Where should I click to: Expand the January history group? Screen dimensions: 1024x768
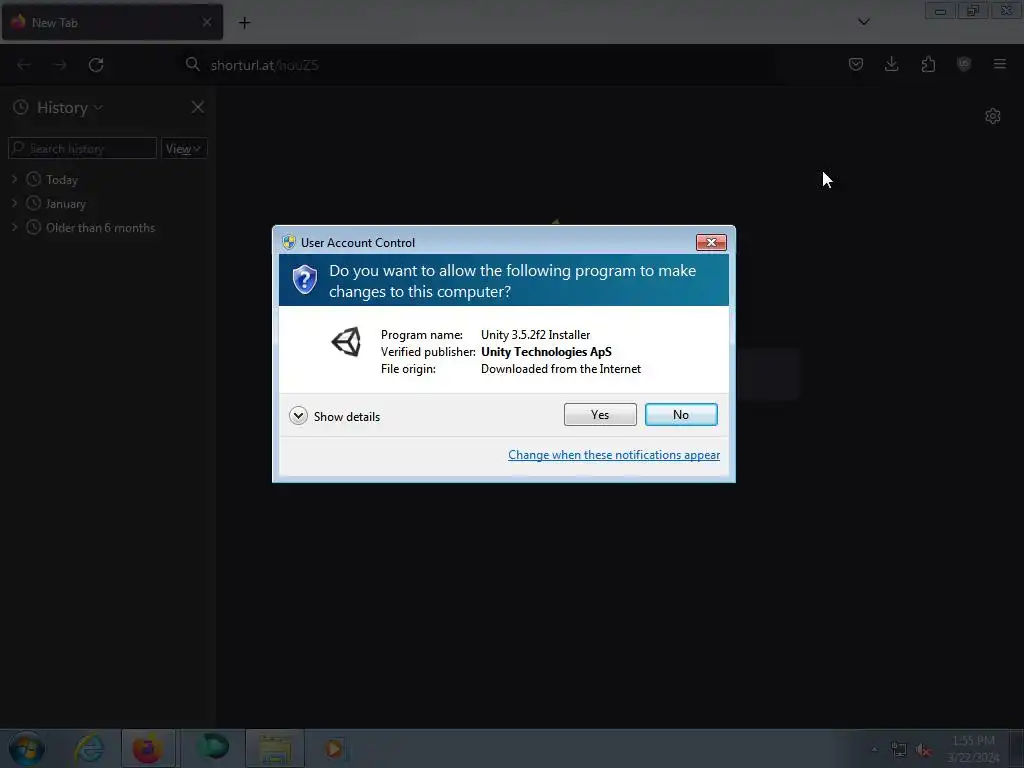pyautogui.click(x=14, y=203)
